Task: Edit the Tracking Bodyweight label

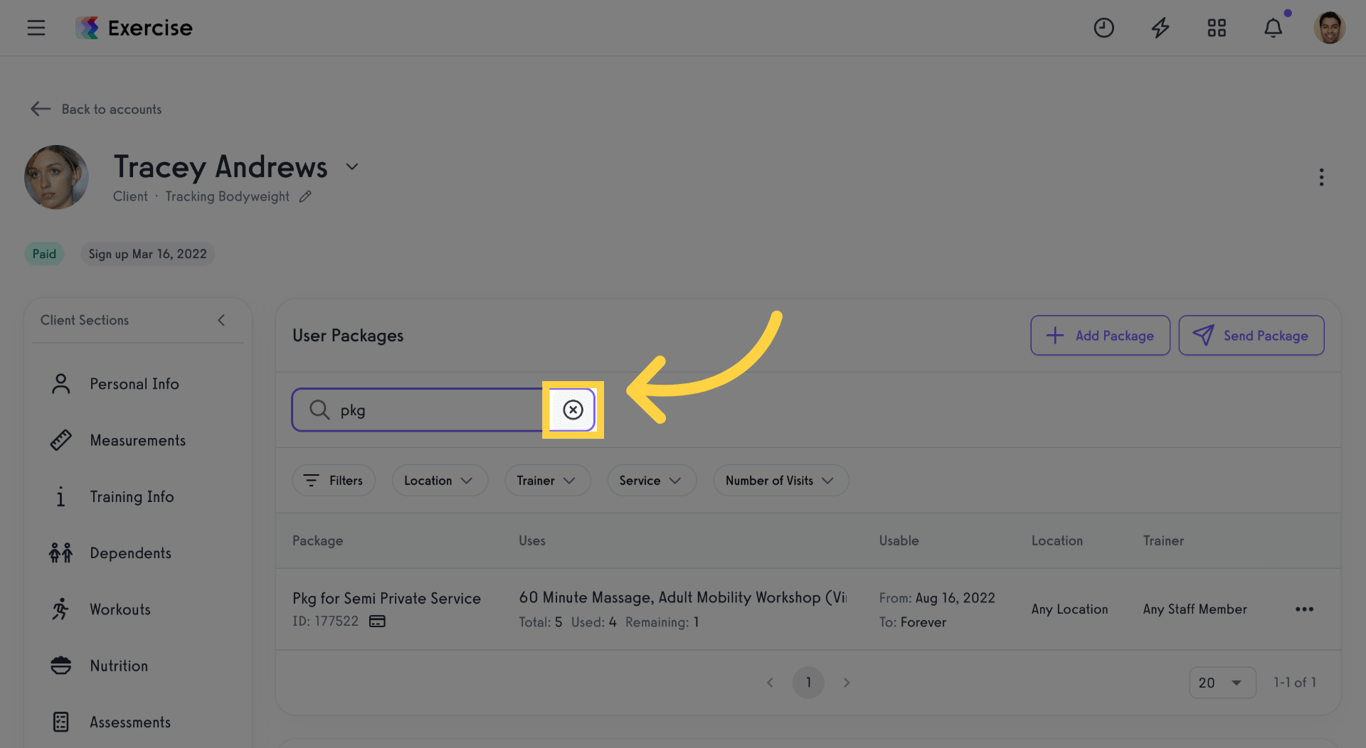Action: pos(305,197)
